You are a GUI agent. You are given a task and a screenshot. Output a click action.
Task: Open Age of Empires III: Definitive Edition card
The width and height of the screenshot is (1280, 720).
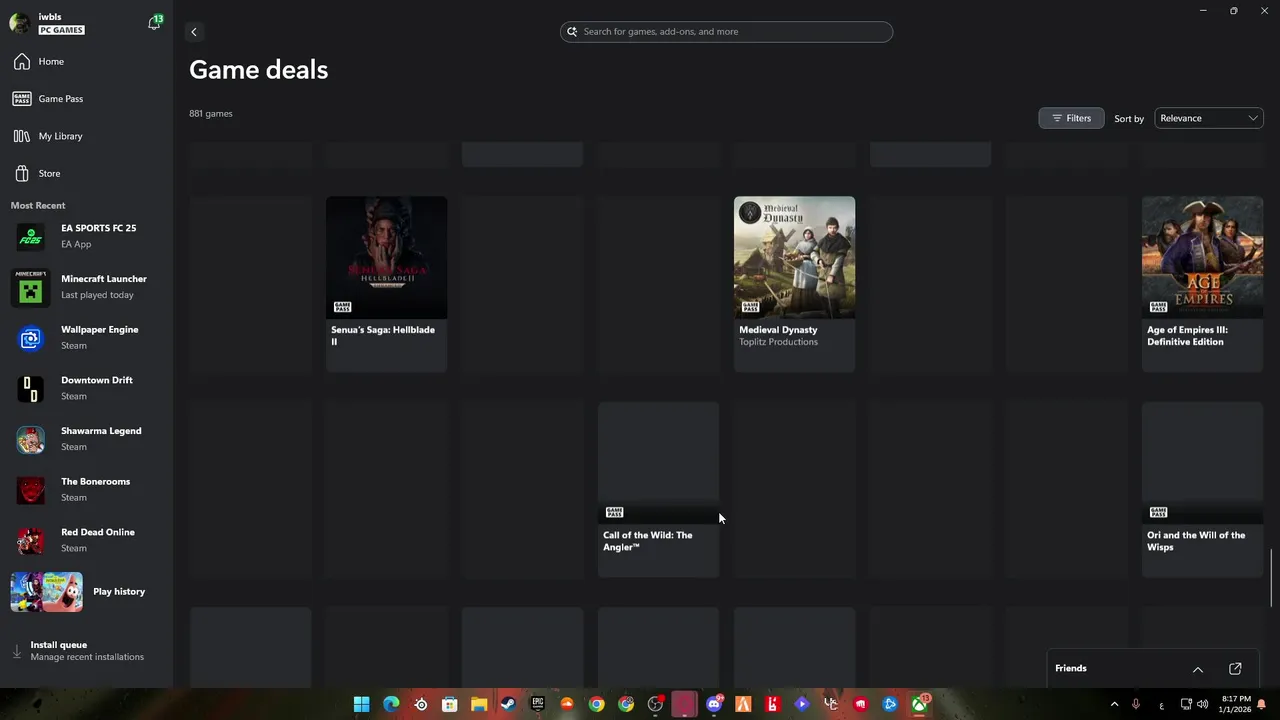tap(1202, 284)
